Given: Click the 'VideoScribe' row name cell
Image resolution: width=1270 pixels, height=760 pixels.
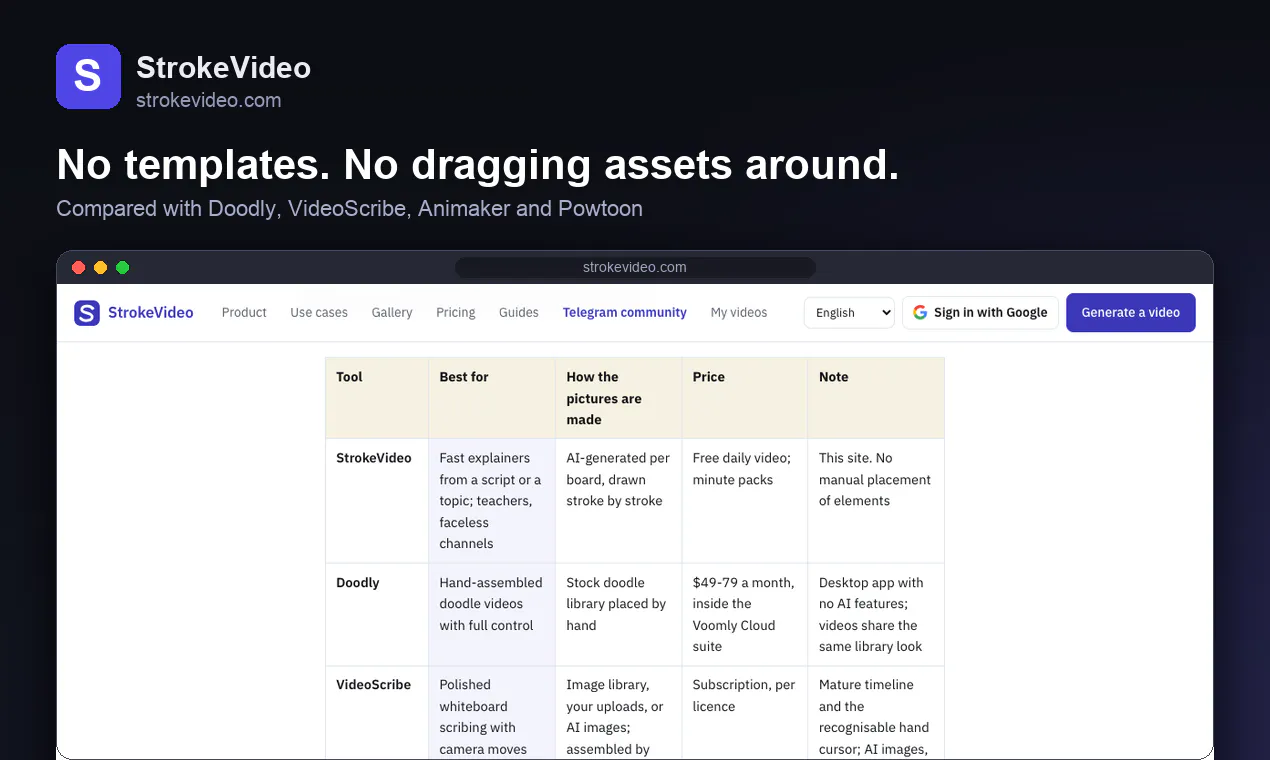Looking at the screenshot, I should pyautogui.click(x=377, y=713).
